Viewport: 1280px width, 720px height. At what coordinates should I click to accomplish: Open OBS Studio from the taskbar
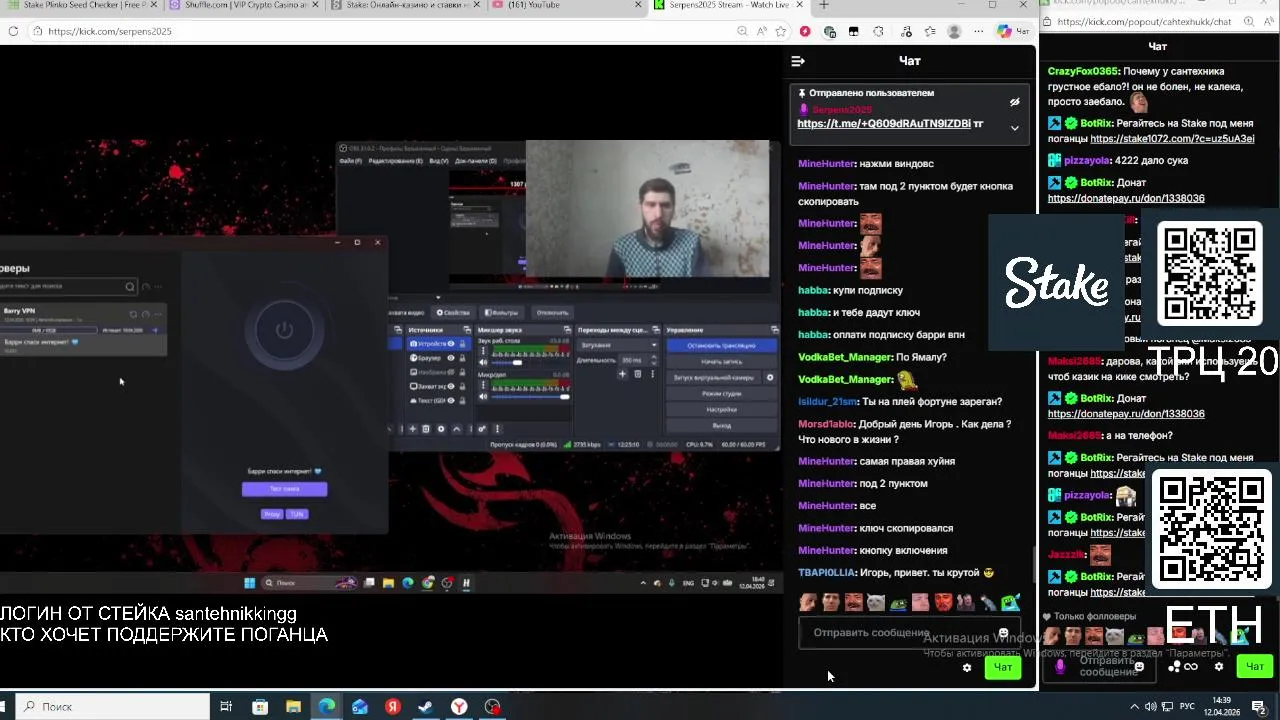[492, 706]
